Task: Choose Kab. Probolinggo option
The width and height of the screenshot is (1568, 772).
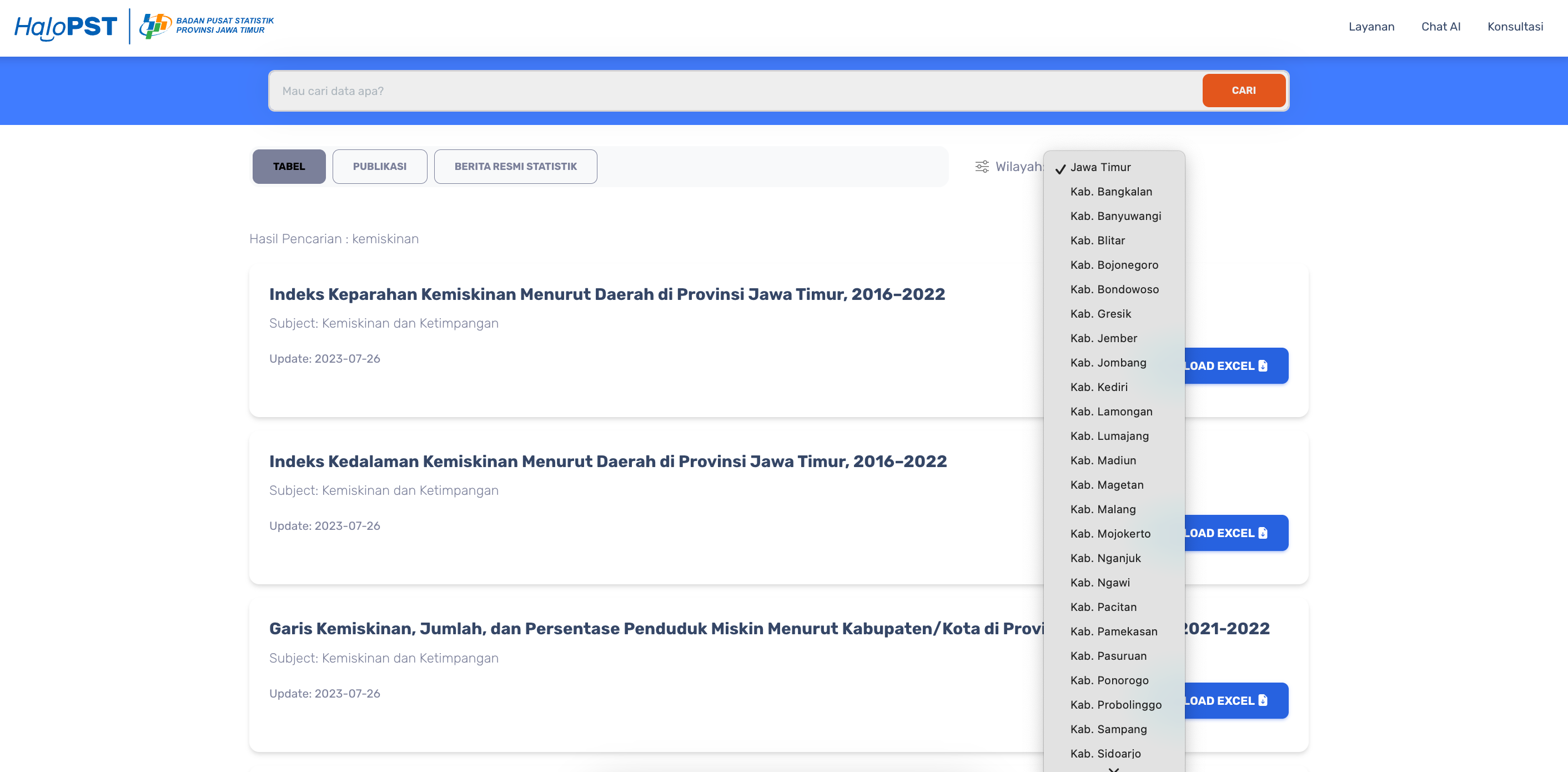Action: pyautogui.click(x=1115, y=705)
